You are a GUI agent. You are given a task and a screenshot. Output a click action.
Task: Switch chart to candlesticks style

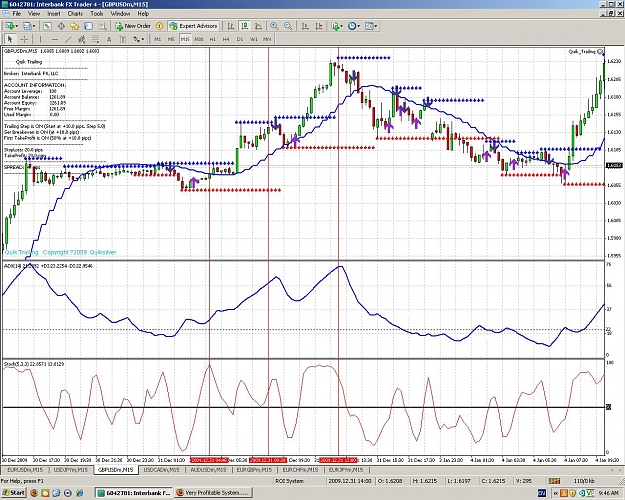point(244,26)
